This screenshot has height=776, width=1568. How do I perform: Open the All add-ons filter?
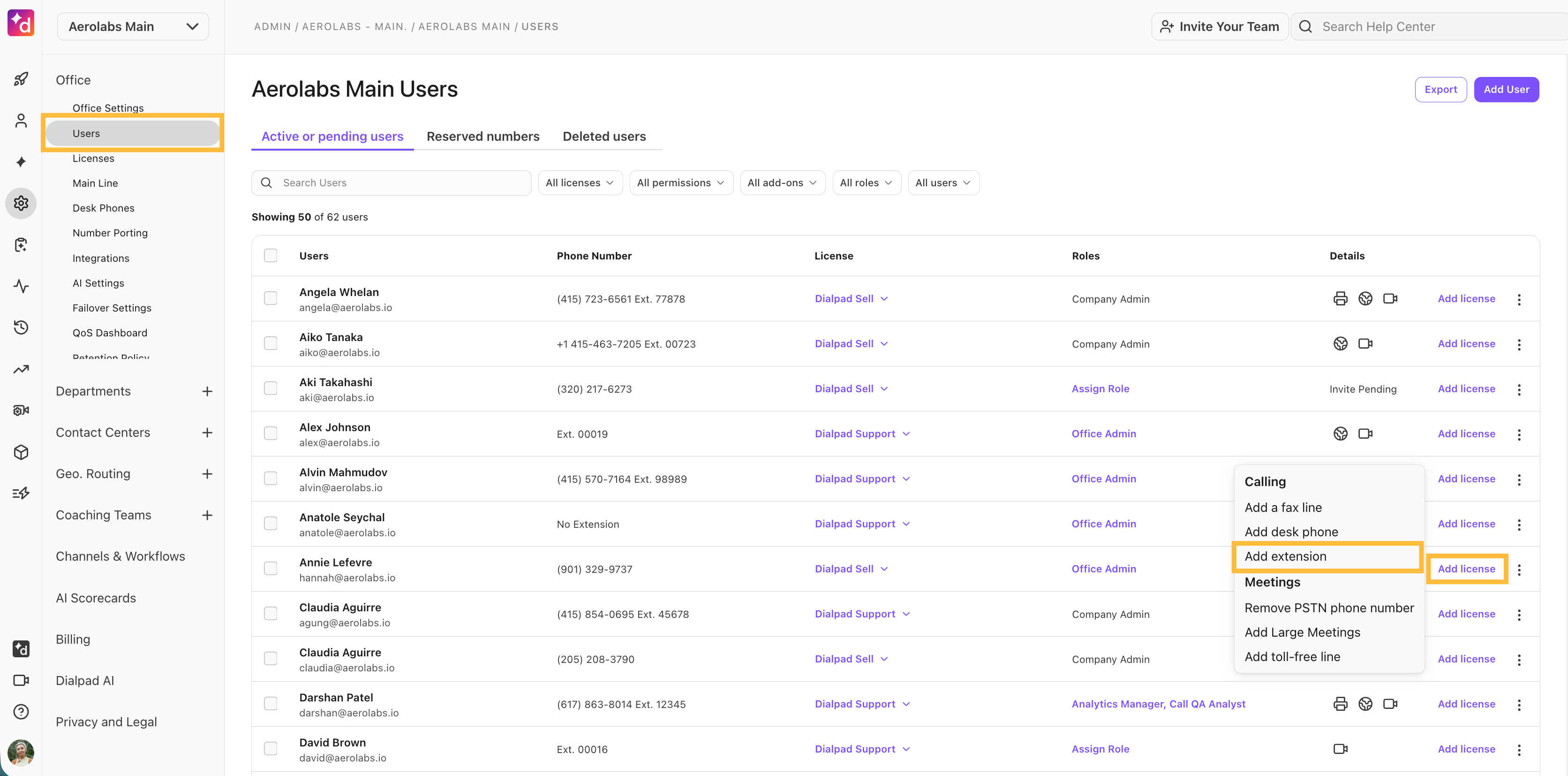coord(782,183)
